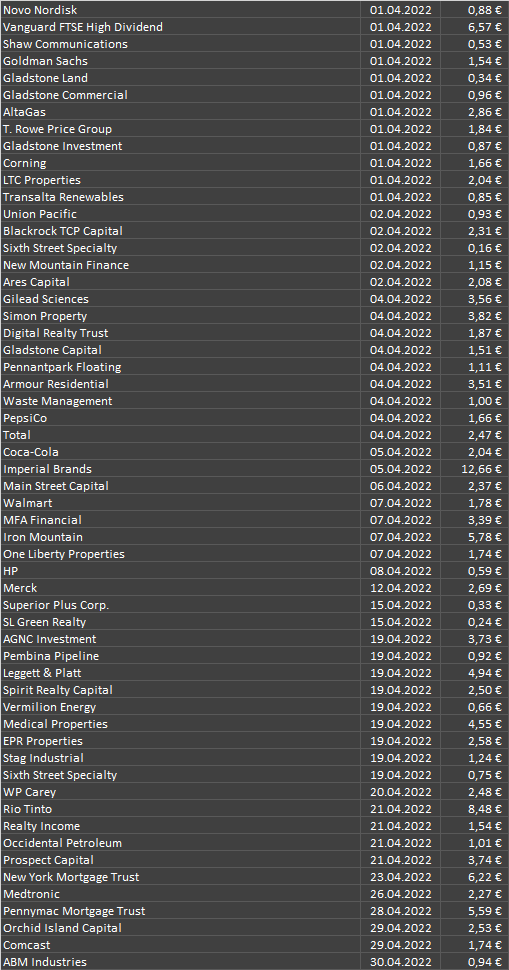The height and width of the screenshot is (970, 509).
Task: Click the Main Street Capital cell
Action: pos(181,486)
